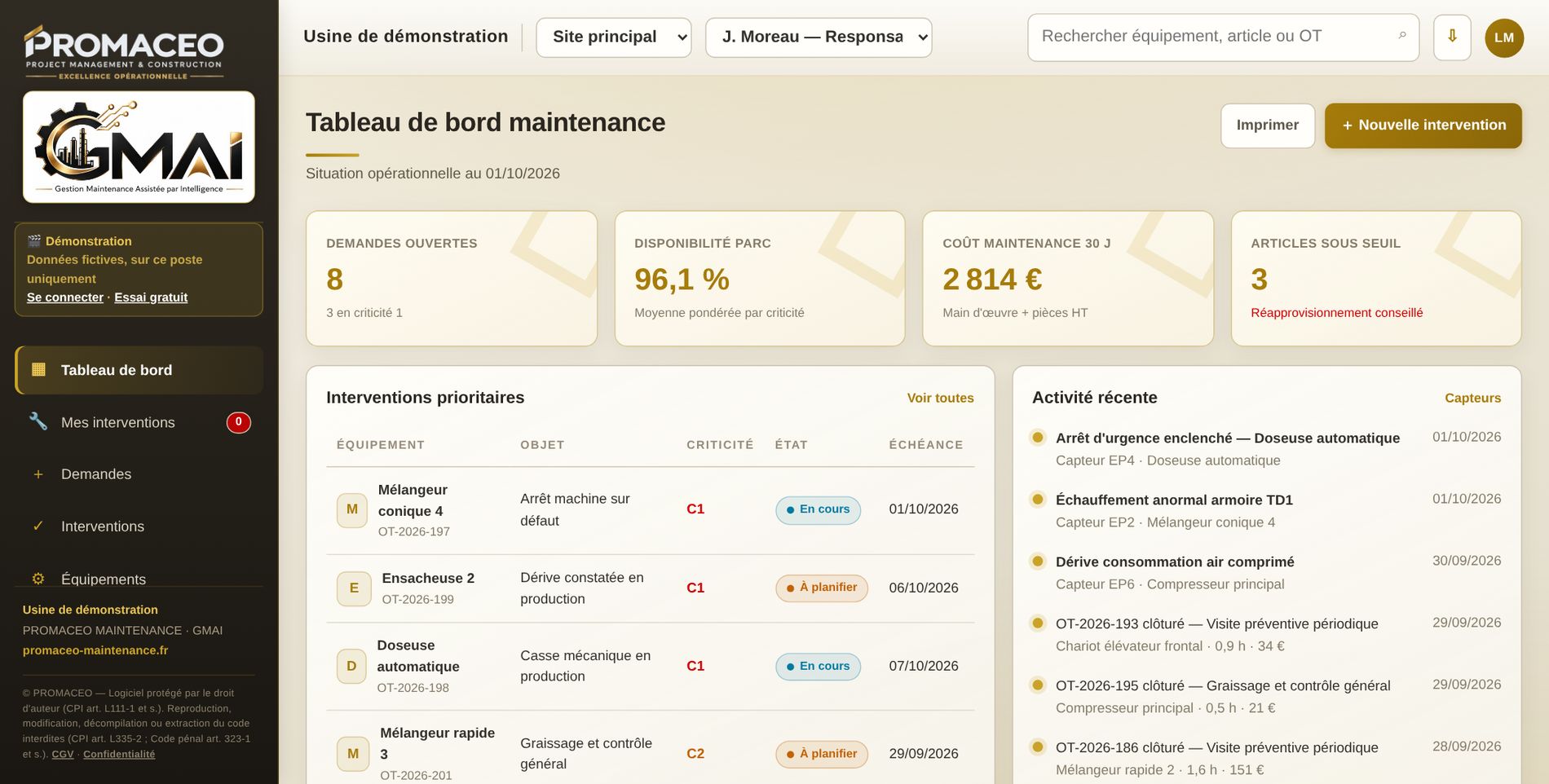Open the Capteurs link in Activité récente
1549x784 pixels.
[x=1472, y=398]
